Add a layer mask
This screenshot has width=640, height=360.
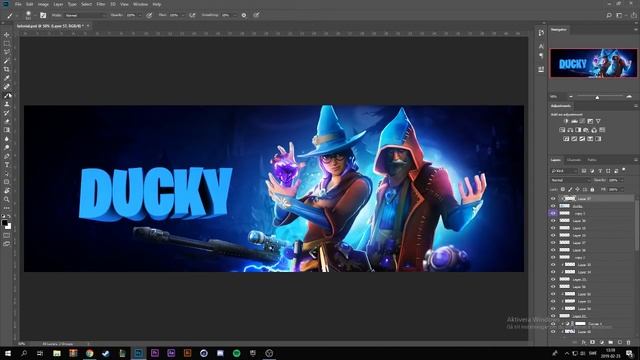593,342
